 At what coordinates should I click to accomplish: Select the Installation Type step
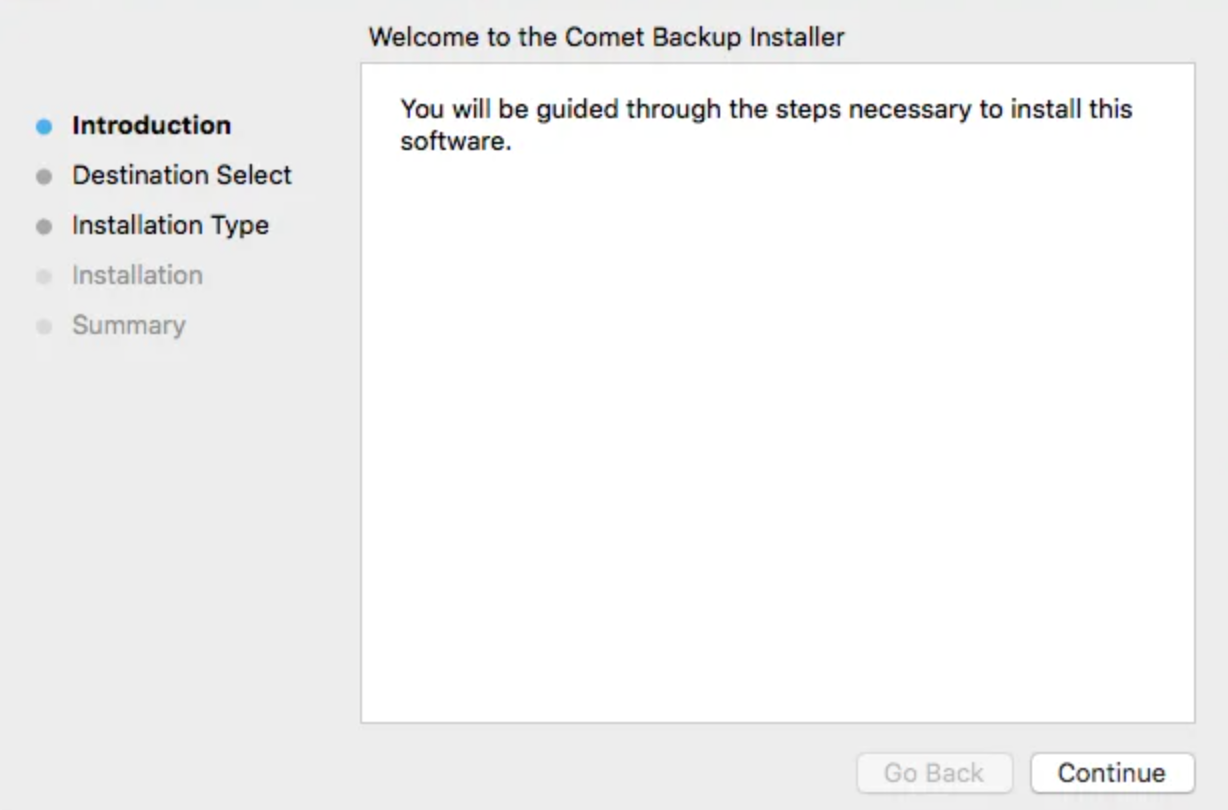point(170,226)
